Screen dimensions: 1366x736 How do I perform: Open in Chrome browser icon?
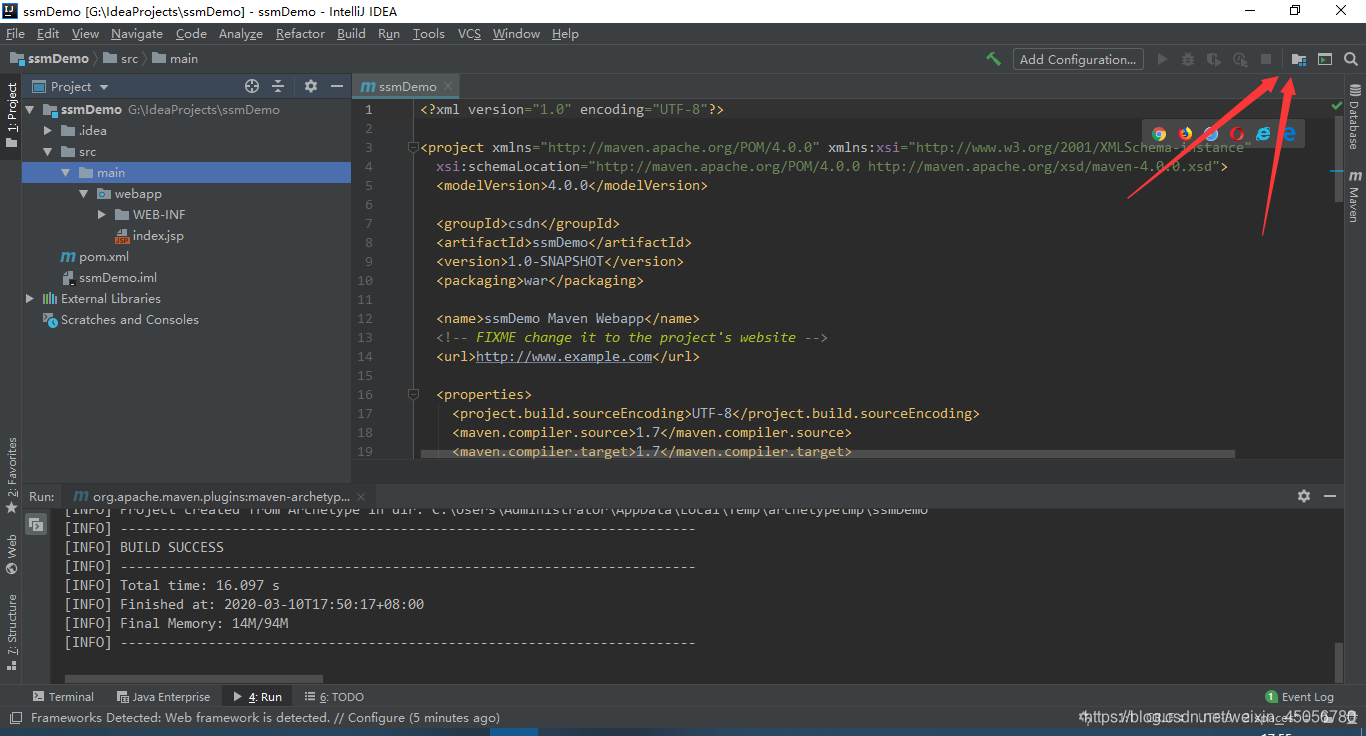(x=1159, y=133)
